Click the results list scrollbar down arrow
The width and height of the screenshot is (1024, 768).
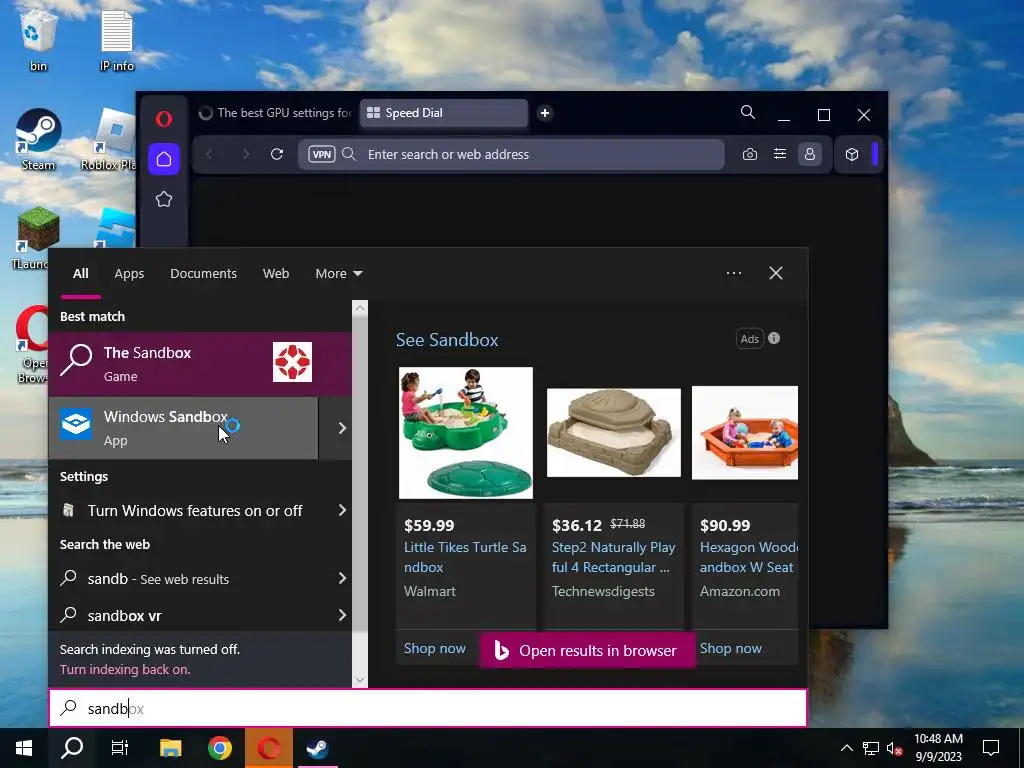pyautogui.click(x=360, y=679)
